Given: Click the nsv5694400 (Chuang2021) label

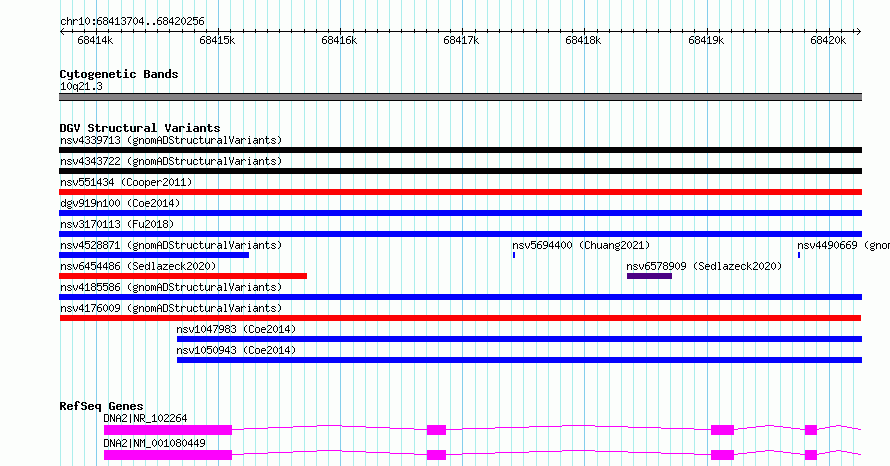Looking at the screenshot, I should pyautogui.click(x=581, y=245).
